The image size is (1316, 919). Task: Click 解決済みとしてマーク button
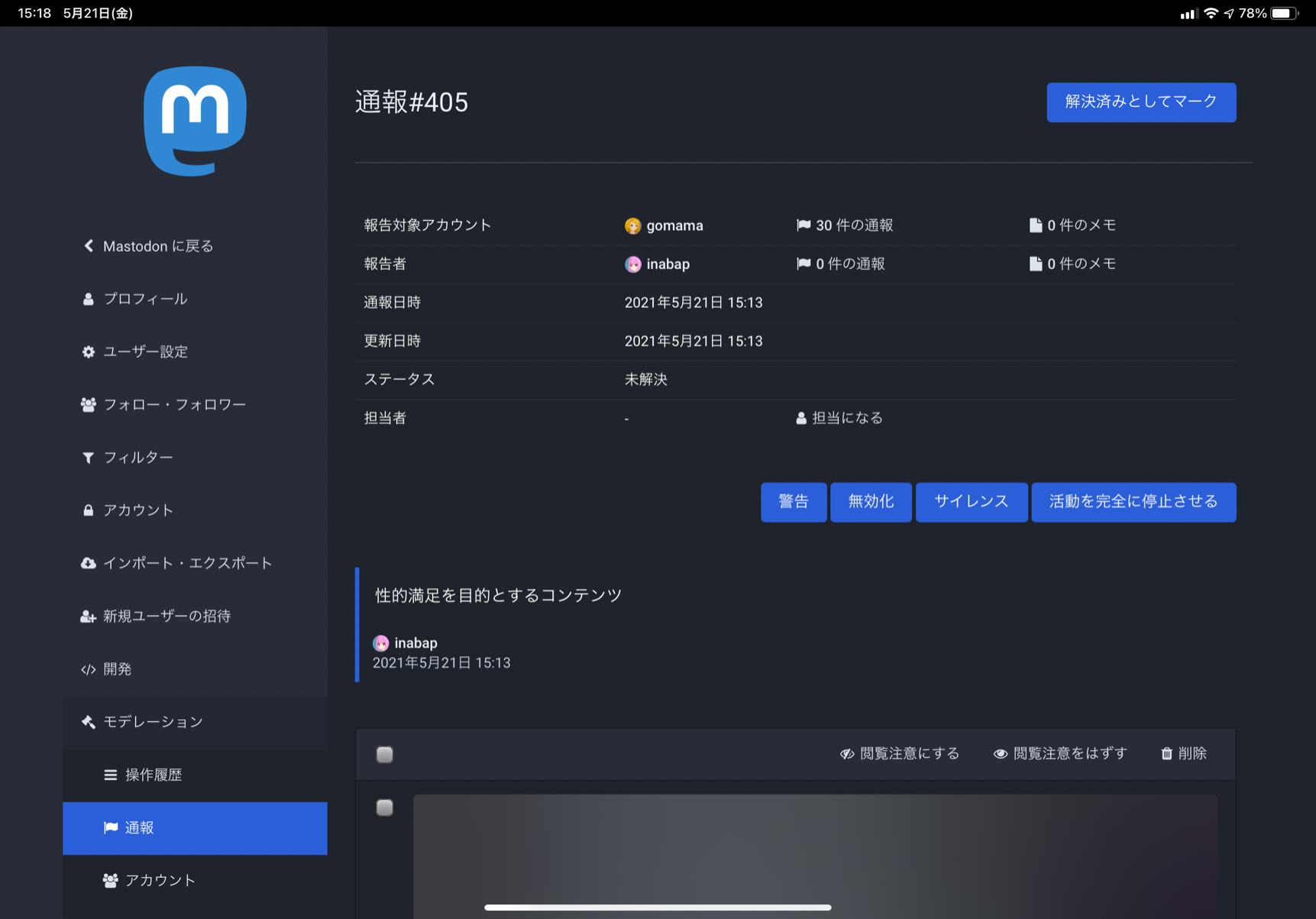pyautogui.click(x=1141, y=102)
